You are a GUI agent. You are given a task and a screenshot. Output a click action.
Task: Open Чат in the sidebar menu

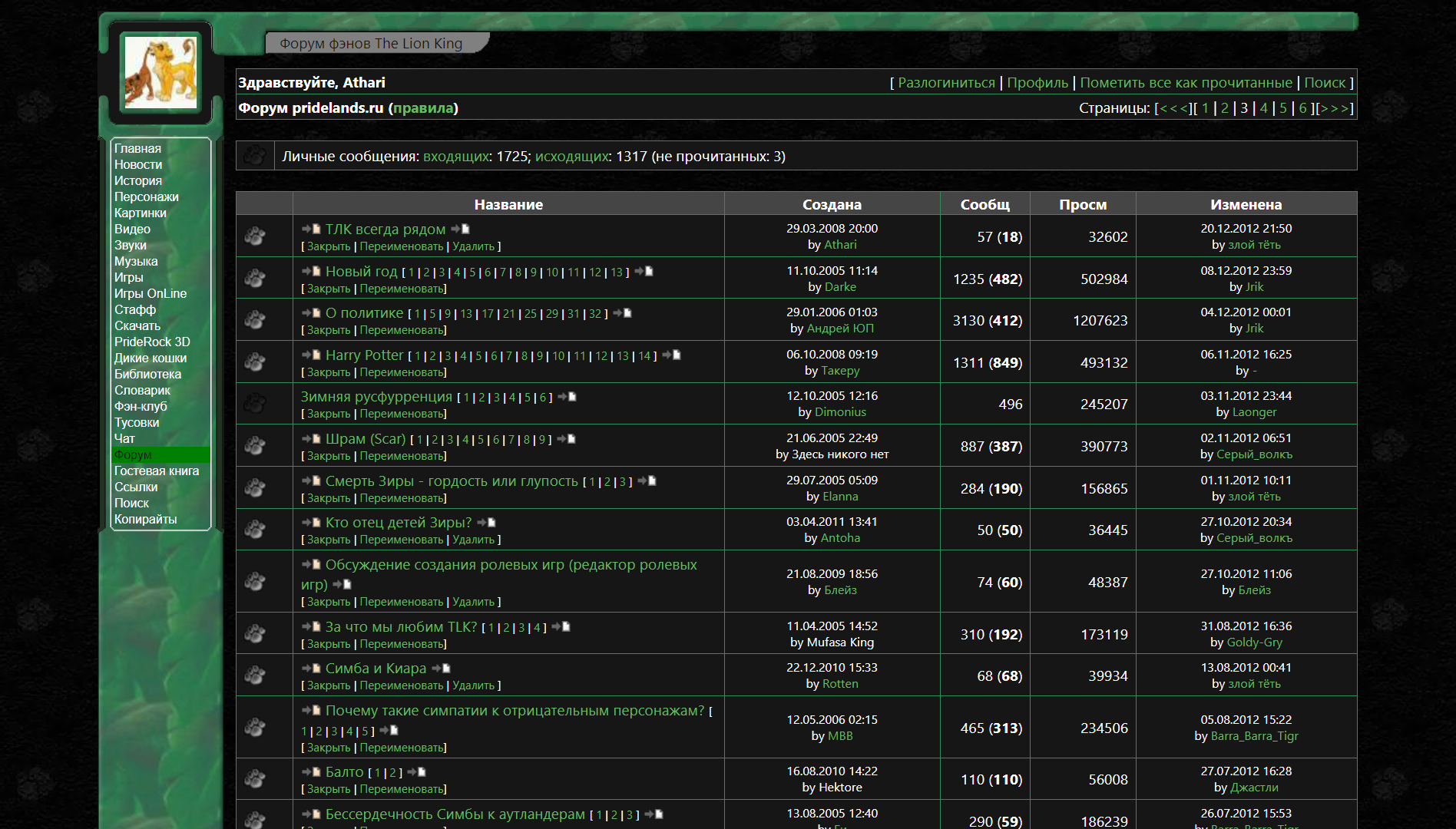(x=124, y=438)
